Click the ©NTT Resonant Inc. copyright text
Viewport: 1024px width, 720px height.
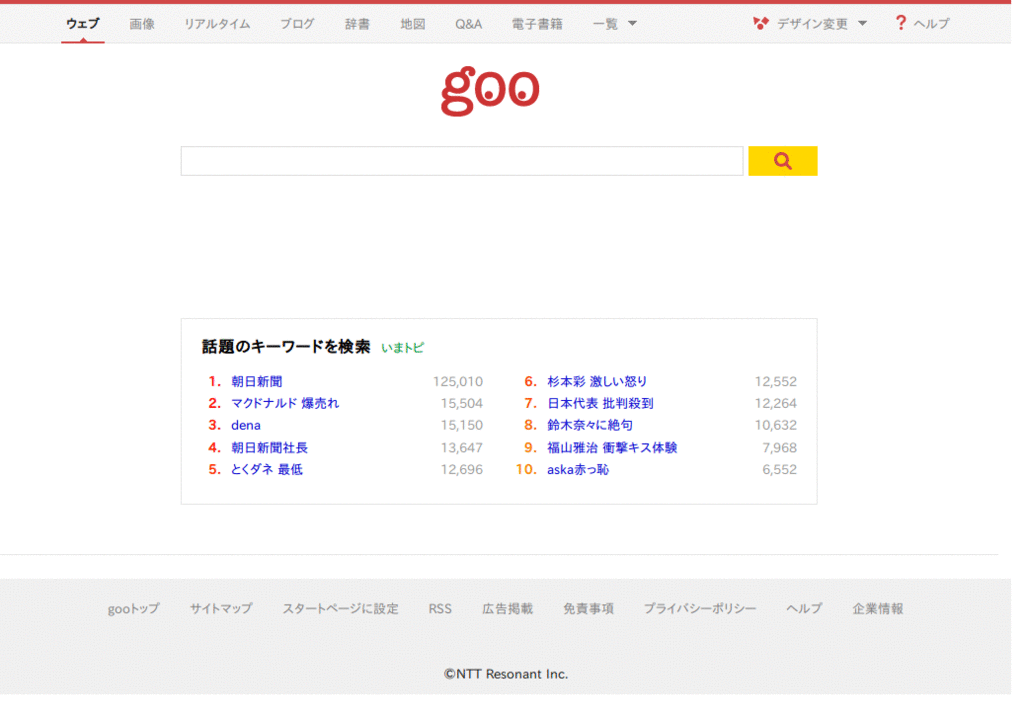(x=506, y=674)
